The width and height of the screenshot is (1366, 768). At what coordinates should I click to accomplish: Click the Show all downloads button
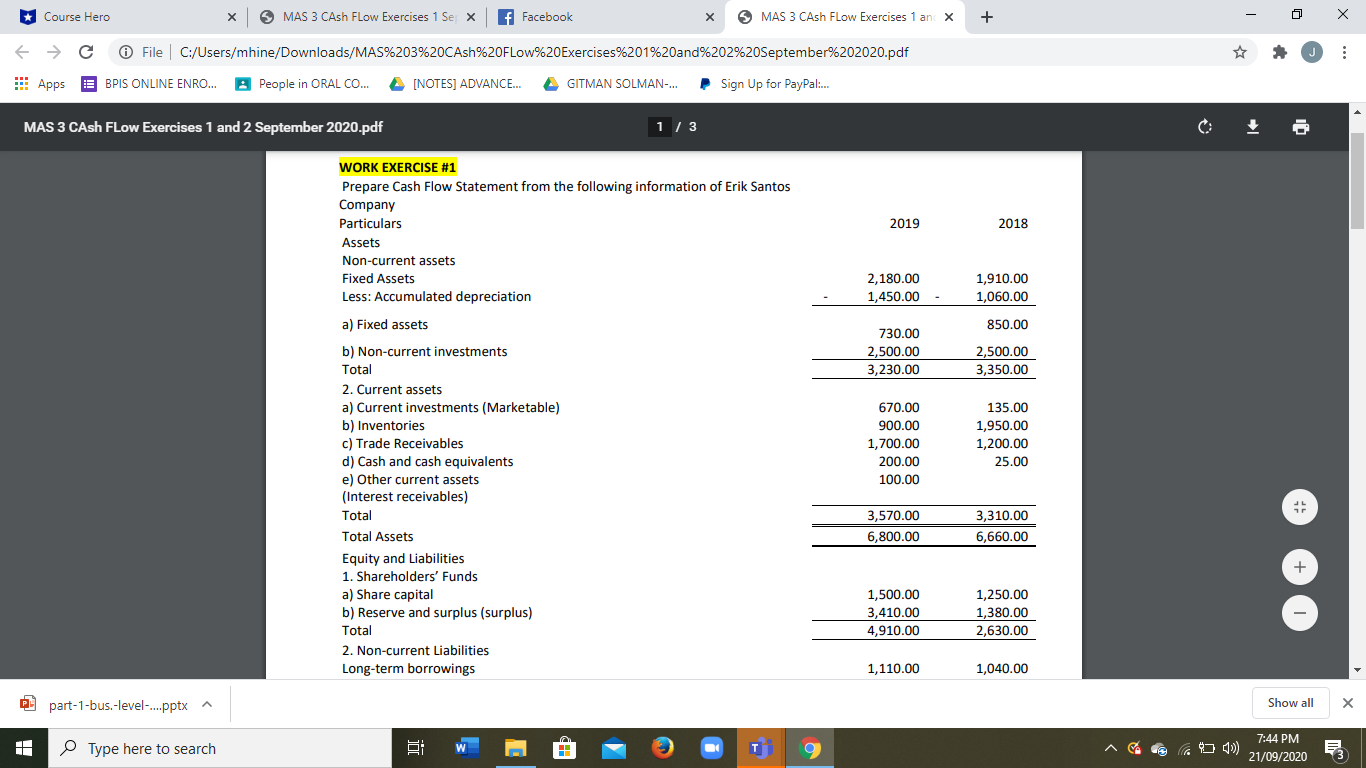tap(1290, 703)
